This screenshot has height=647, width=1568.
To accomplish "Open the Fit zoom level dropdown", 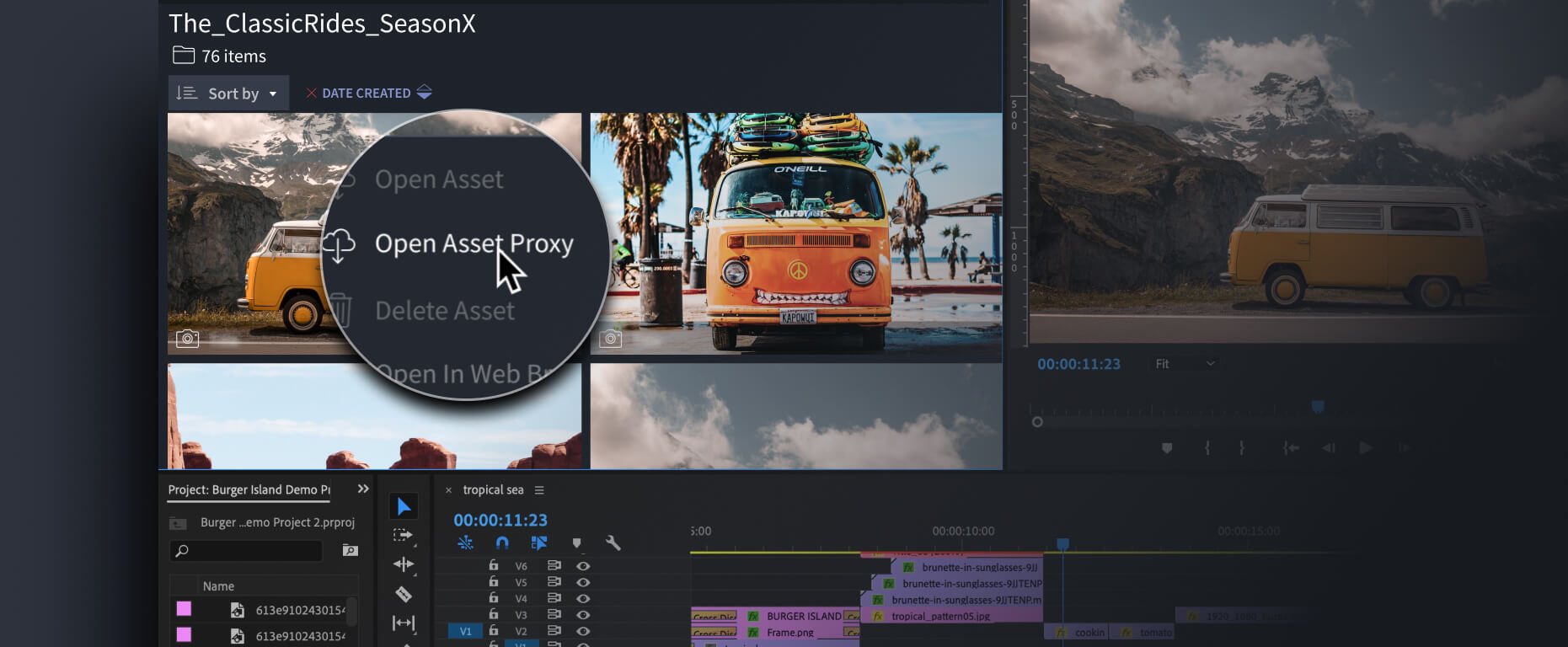I will (x=1185, y=364).
